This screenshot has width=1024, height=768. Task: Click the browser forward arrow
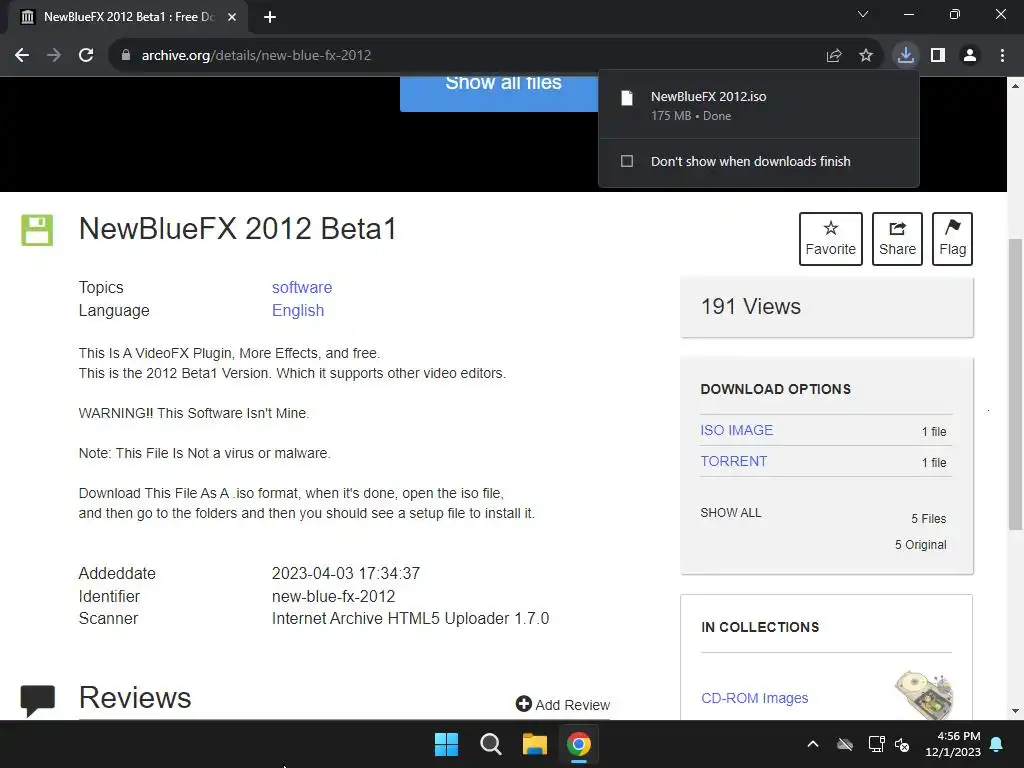click(54, 56)
